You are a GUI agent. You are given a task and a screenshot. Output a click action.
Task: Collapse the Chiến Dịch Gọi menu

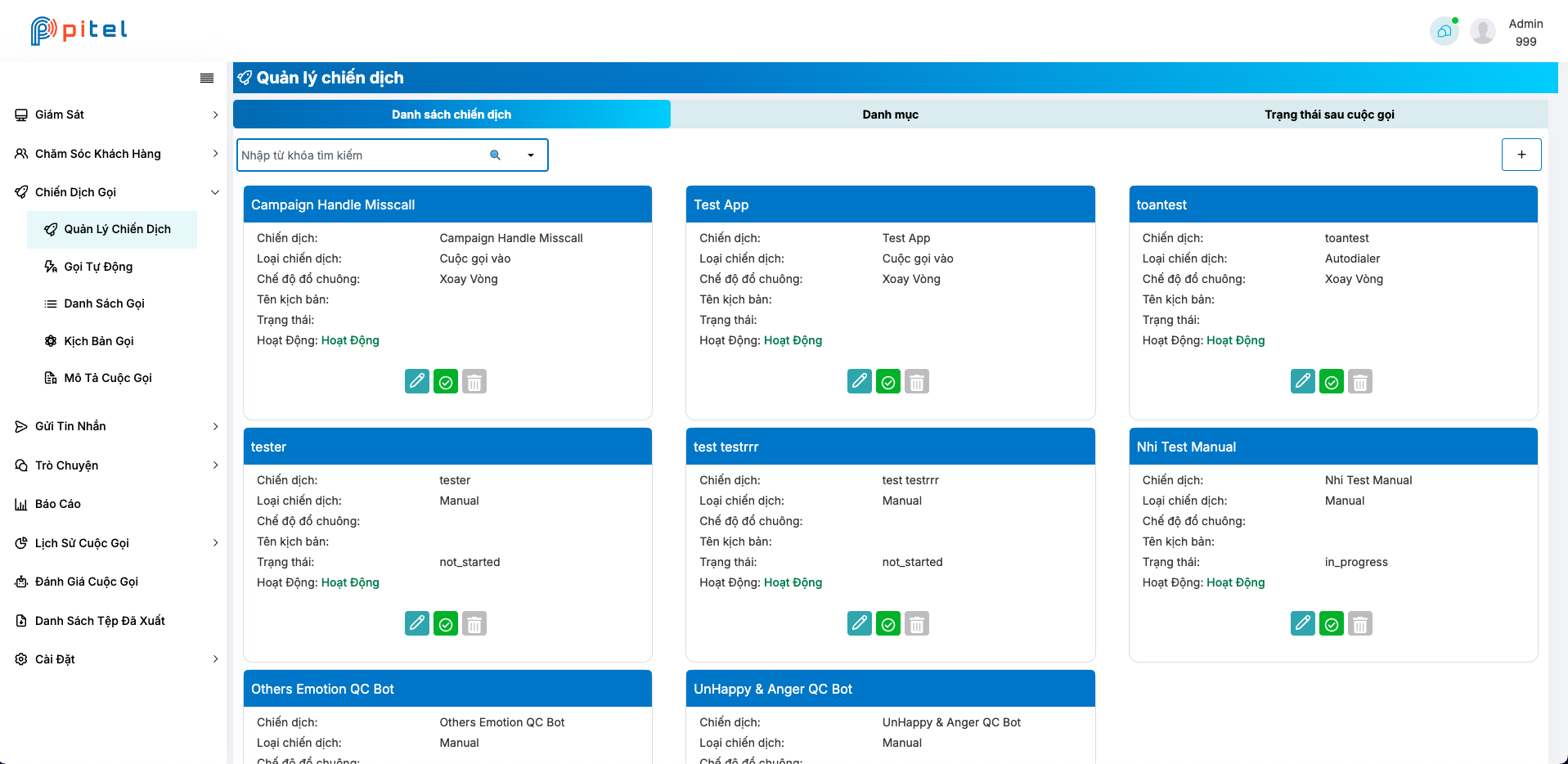pyautogui.click(x=117, y=192)
